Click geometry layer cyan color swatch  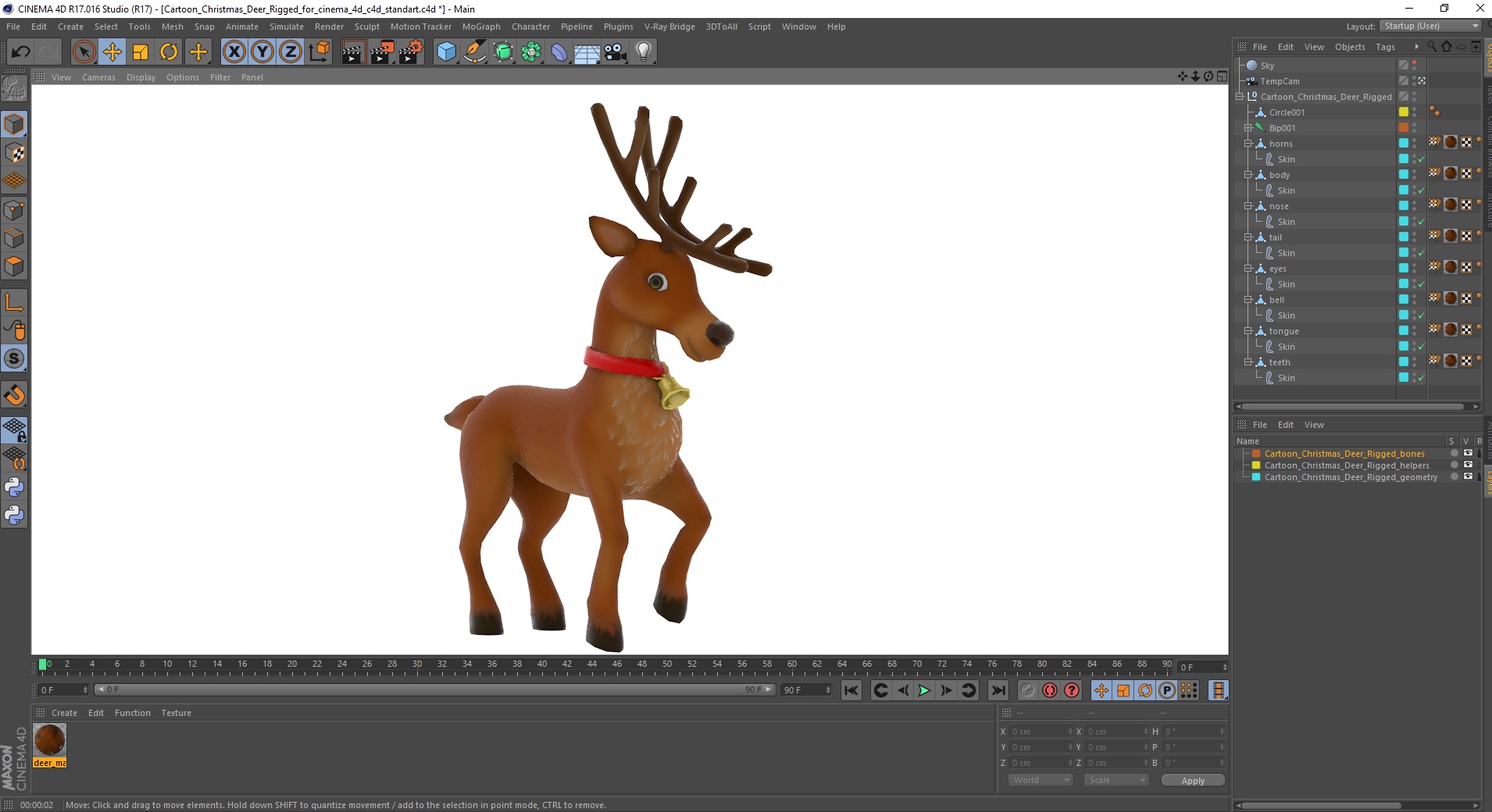(1256, 477)
